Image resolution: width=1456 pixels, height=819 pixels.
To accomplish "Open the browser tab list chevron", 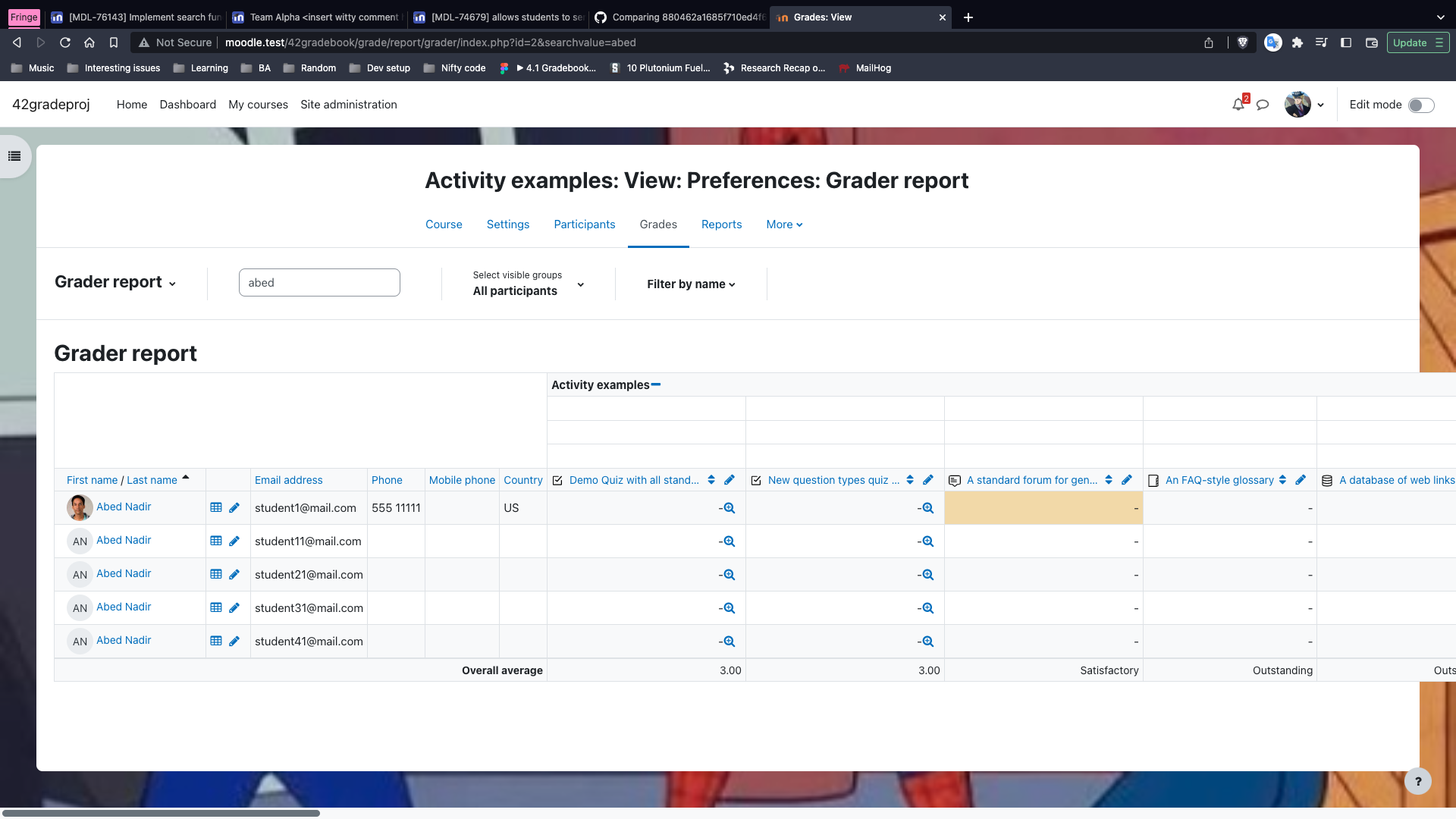I will (x=1440, y=17).
